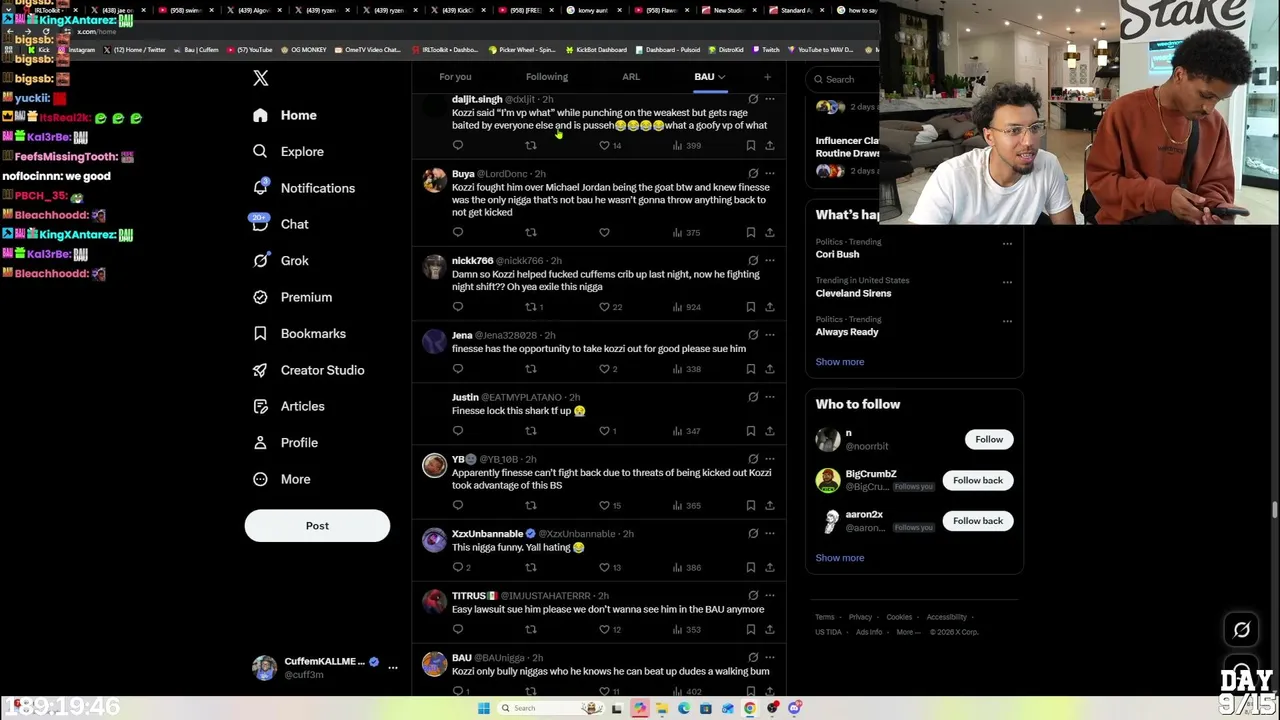Open more options on nickk766 tweet

769,261
